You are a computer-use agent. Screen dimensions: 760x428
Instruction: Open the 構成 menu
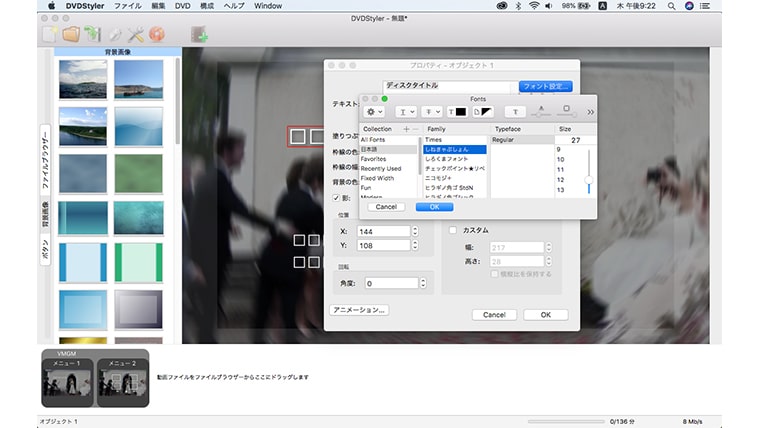click(x=207, y=6)
